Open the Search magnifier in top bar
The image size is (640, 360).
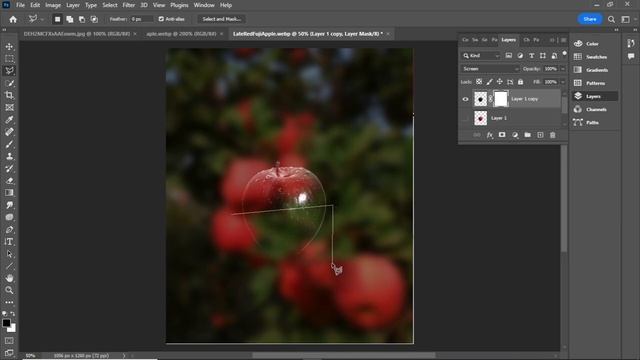coord(611,19)
